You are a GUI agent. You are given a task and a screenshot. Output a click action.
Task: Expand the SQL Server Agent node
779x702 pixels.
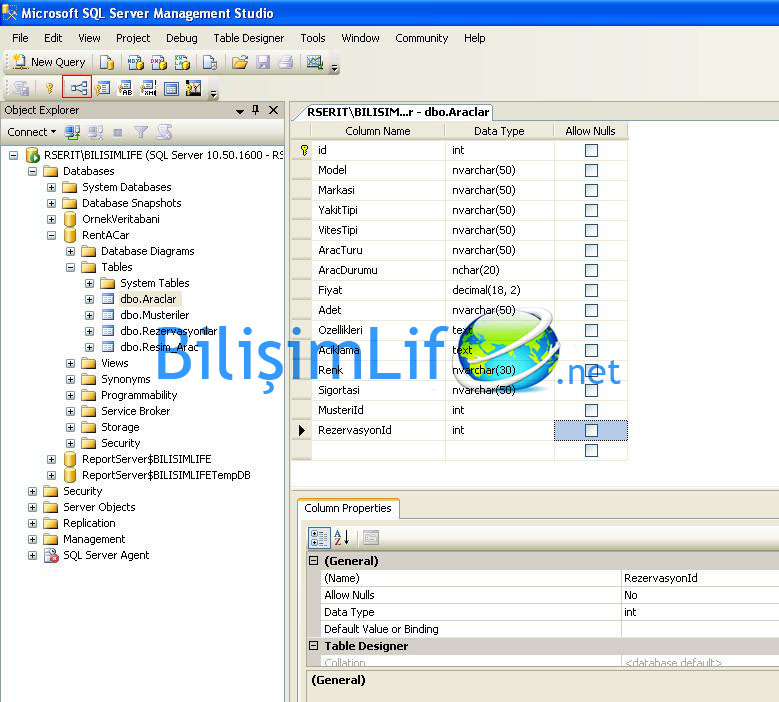tap(32, 555)
